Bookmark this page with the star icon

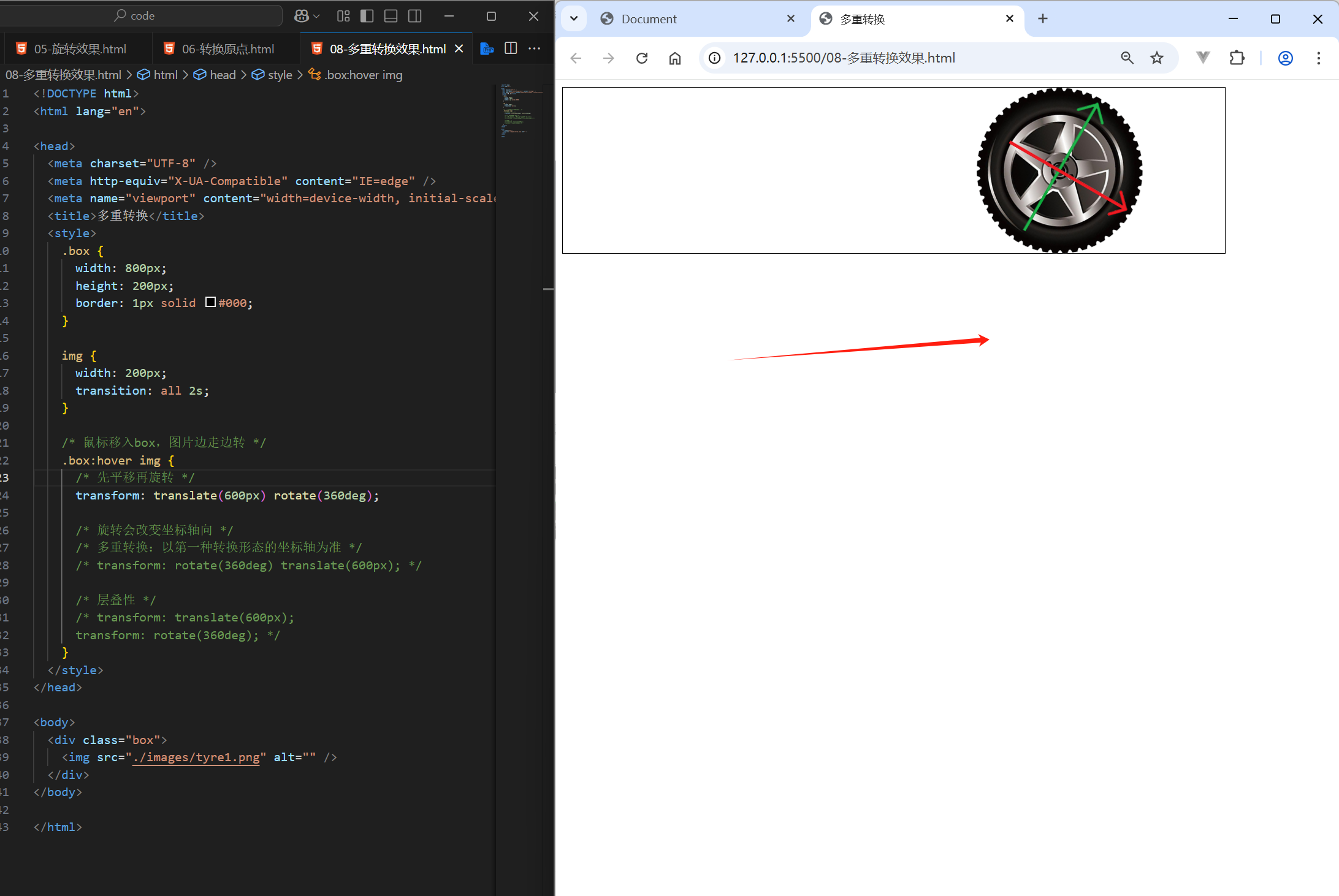click(x=1156, y=58)
